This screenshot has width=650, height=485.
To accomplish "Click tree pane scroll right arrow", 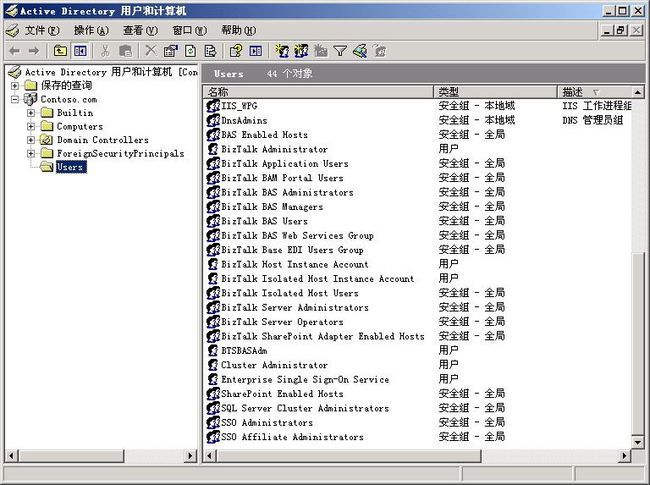I will coord(190,456).
